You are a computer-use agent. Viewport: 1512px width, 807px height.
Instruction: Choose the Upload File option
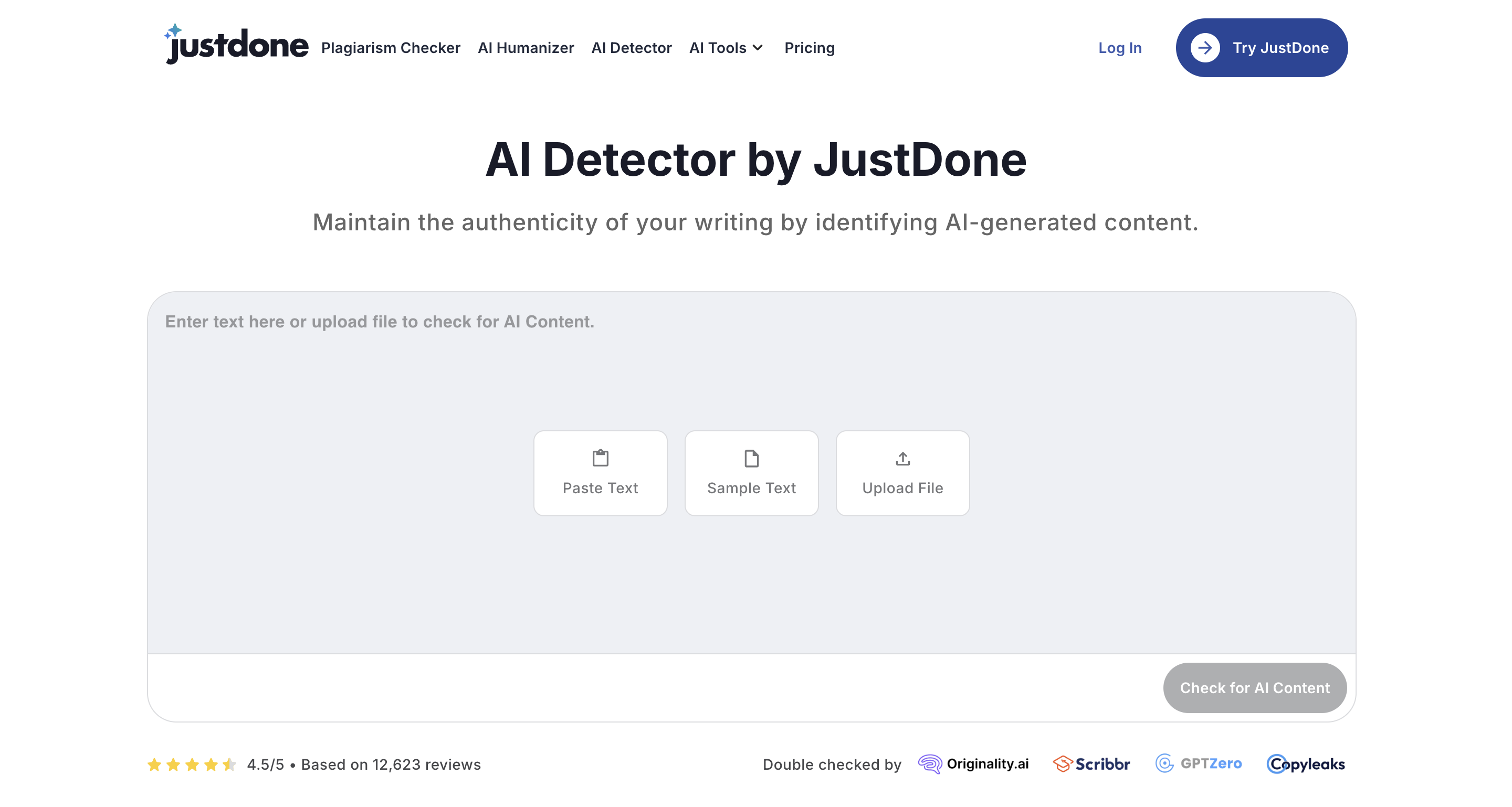pyautogui.click(x=902, y=473)
